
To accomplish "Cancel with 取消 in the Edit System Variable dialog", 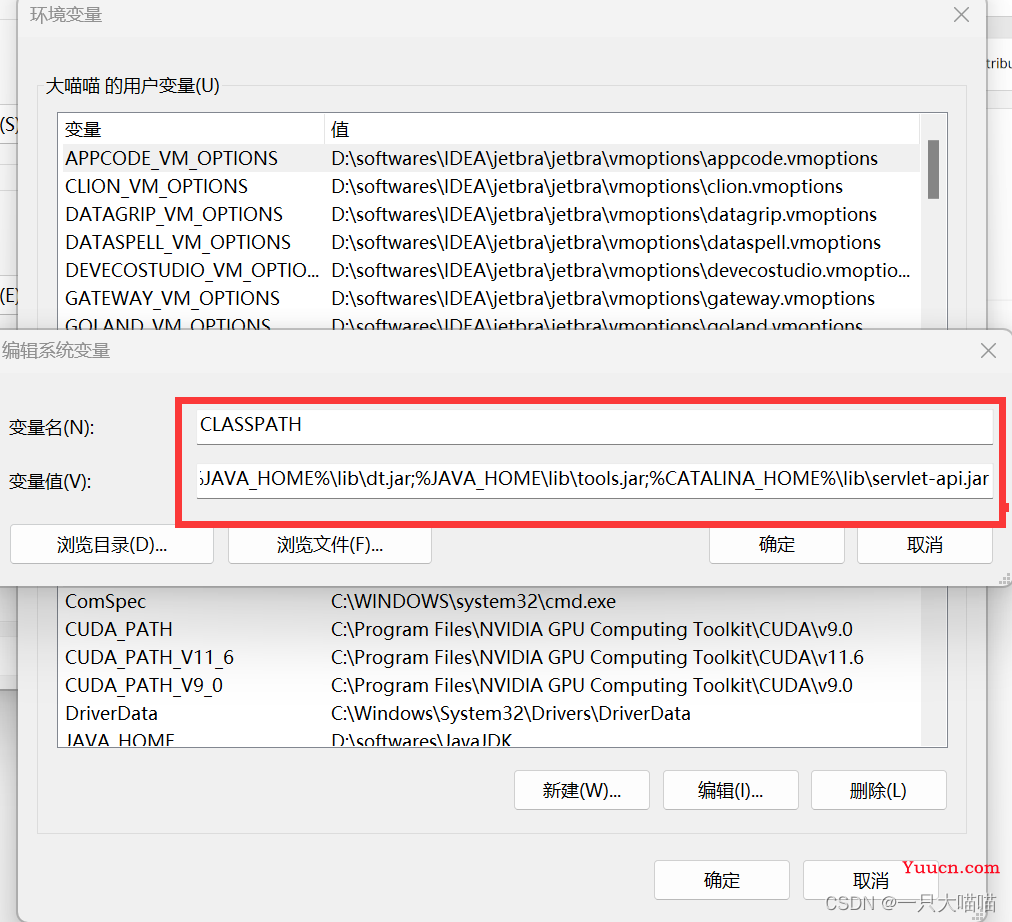I will [924, 545].
